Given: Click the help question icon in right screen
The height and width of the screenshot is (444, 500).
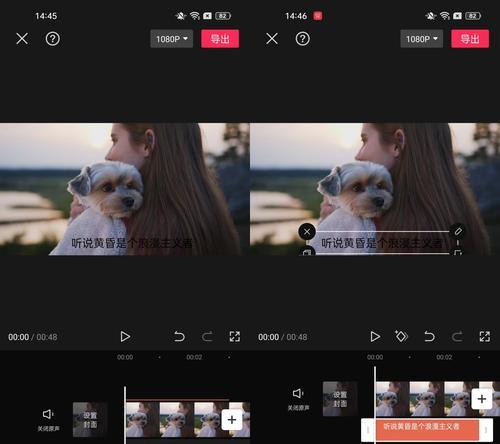Looking at the screenshot, I should point(303,39).
